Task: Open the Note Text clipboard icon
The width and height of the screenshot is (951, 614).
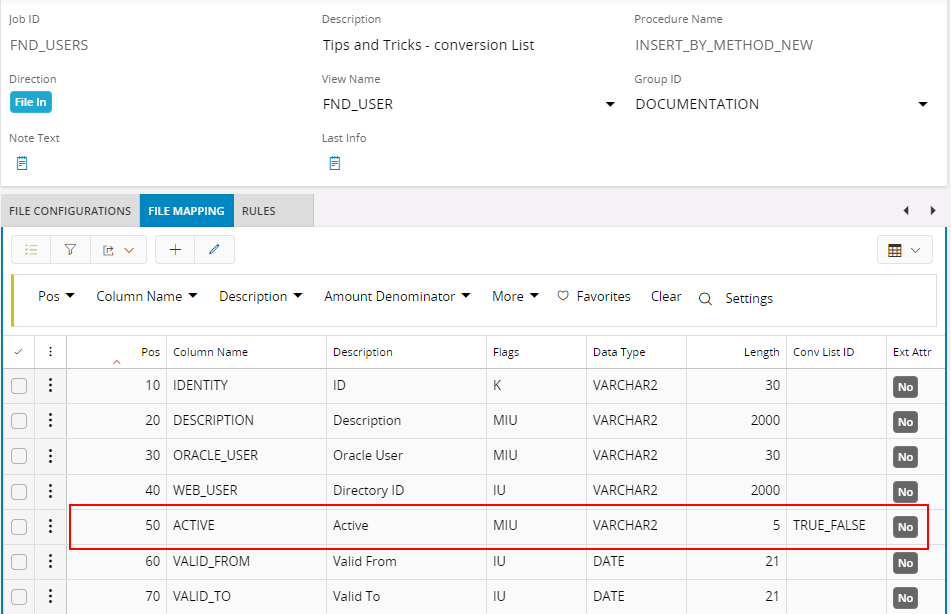Action: (x=21, y=162)
